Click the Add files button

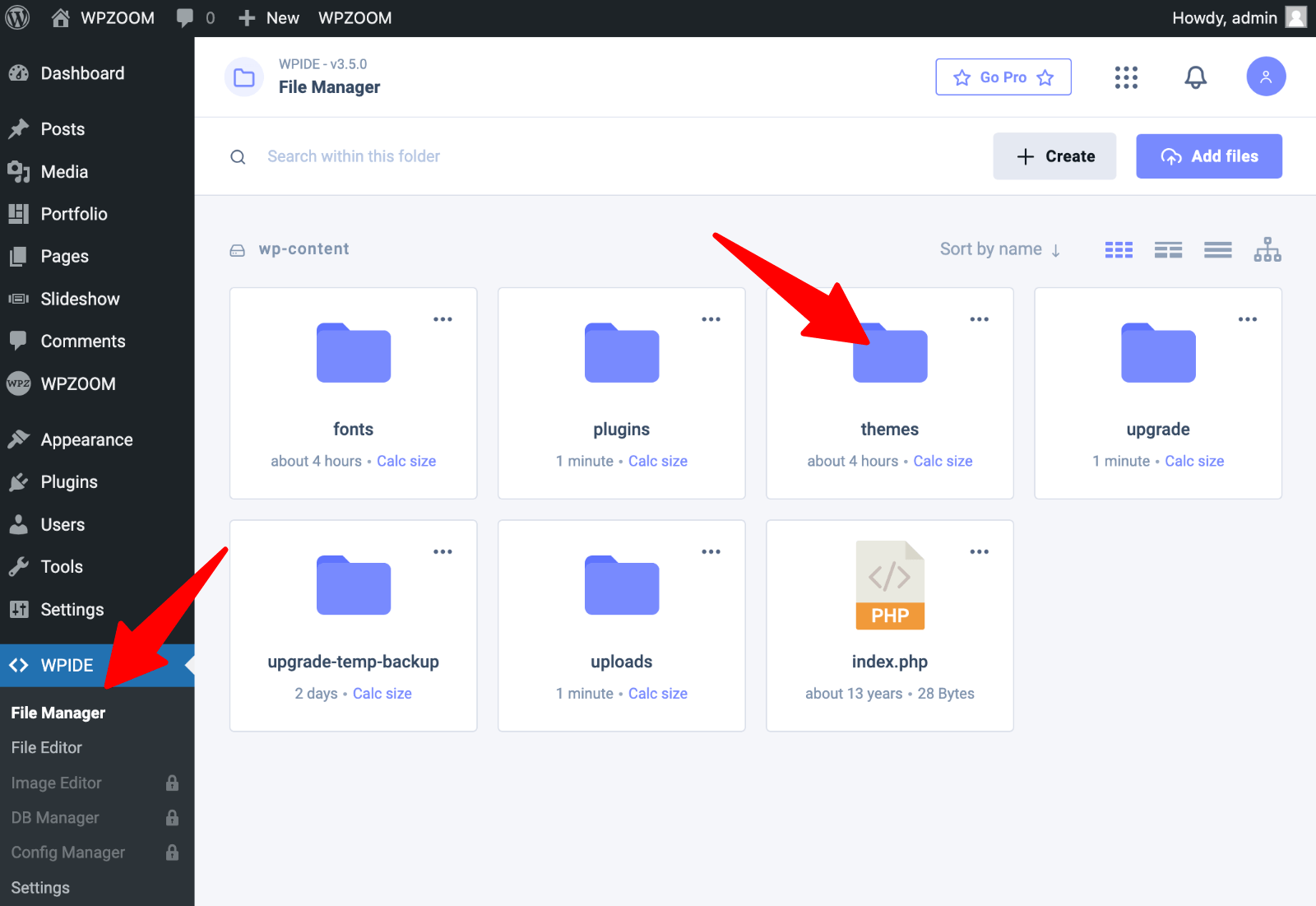1209,156
